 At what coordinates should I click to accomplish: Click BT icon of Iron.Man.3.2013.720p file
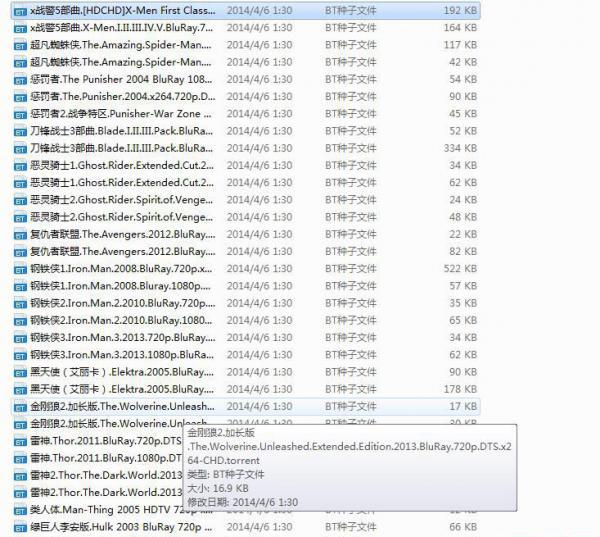pyautogui.click(x=20, y=339)
